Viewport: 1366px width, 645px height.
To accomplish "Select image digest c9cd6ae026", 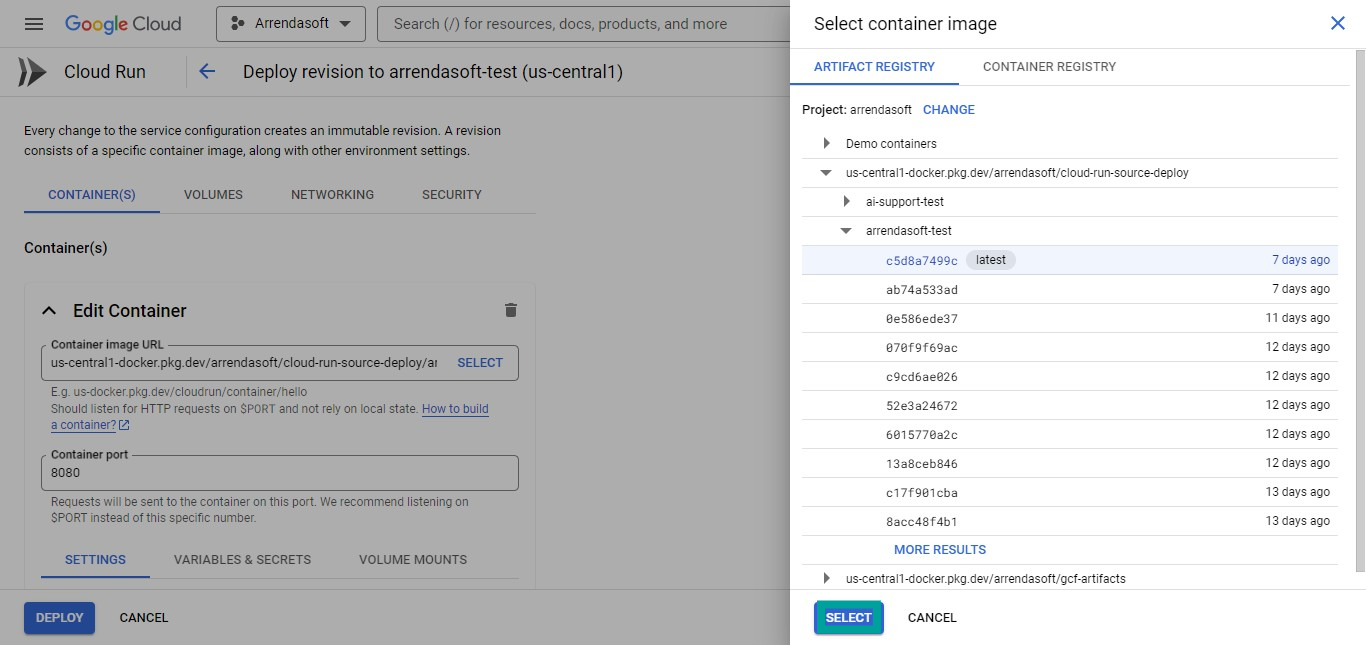I will [1069, 376].
